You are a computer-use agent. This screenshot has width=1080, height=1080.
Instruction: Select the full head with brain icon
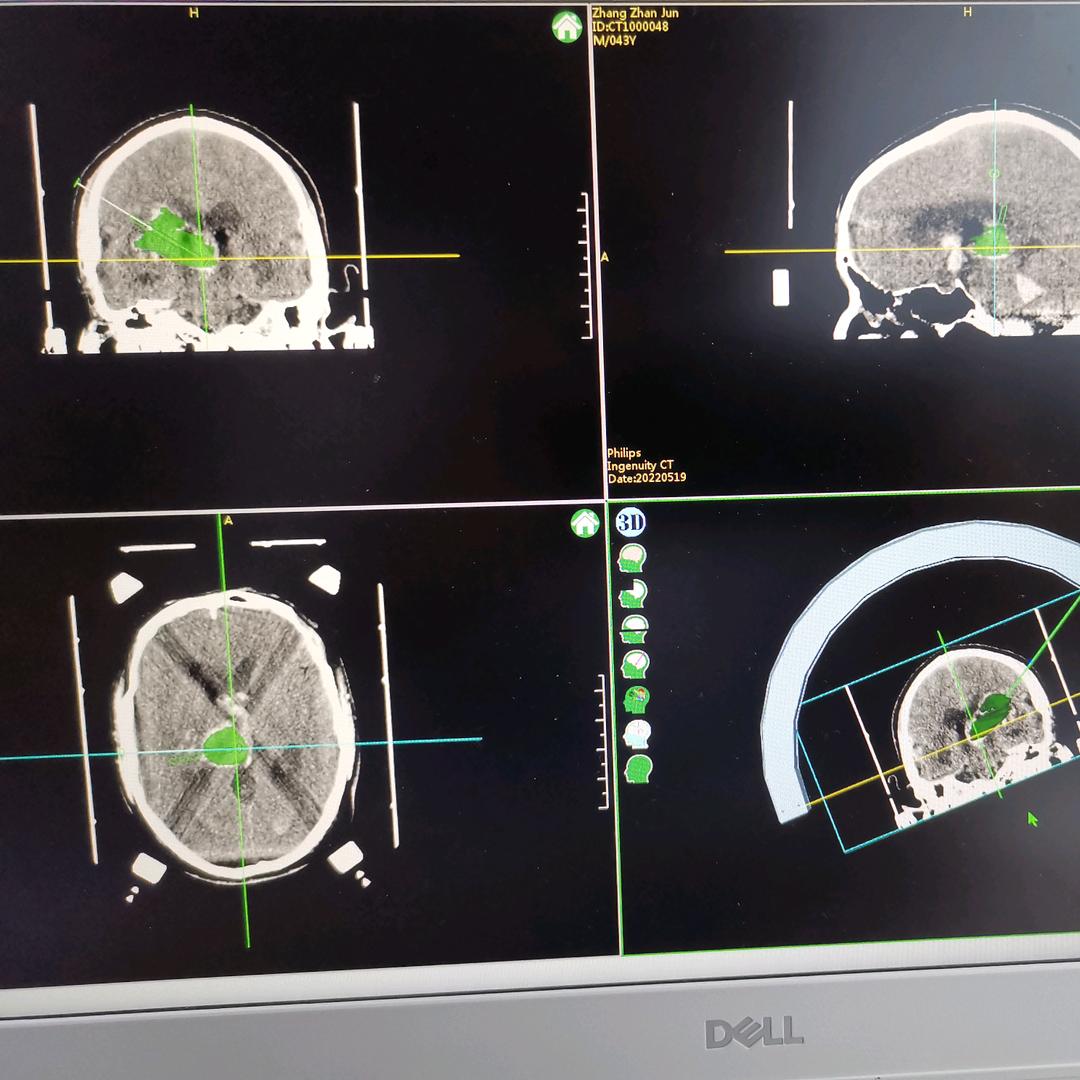click(633, 558)
